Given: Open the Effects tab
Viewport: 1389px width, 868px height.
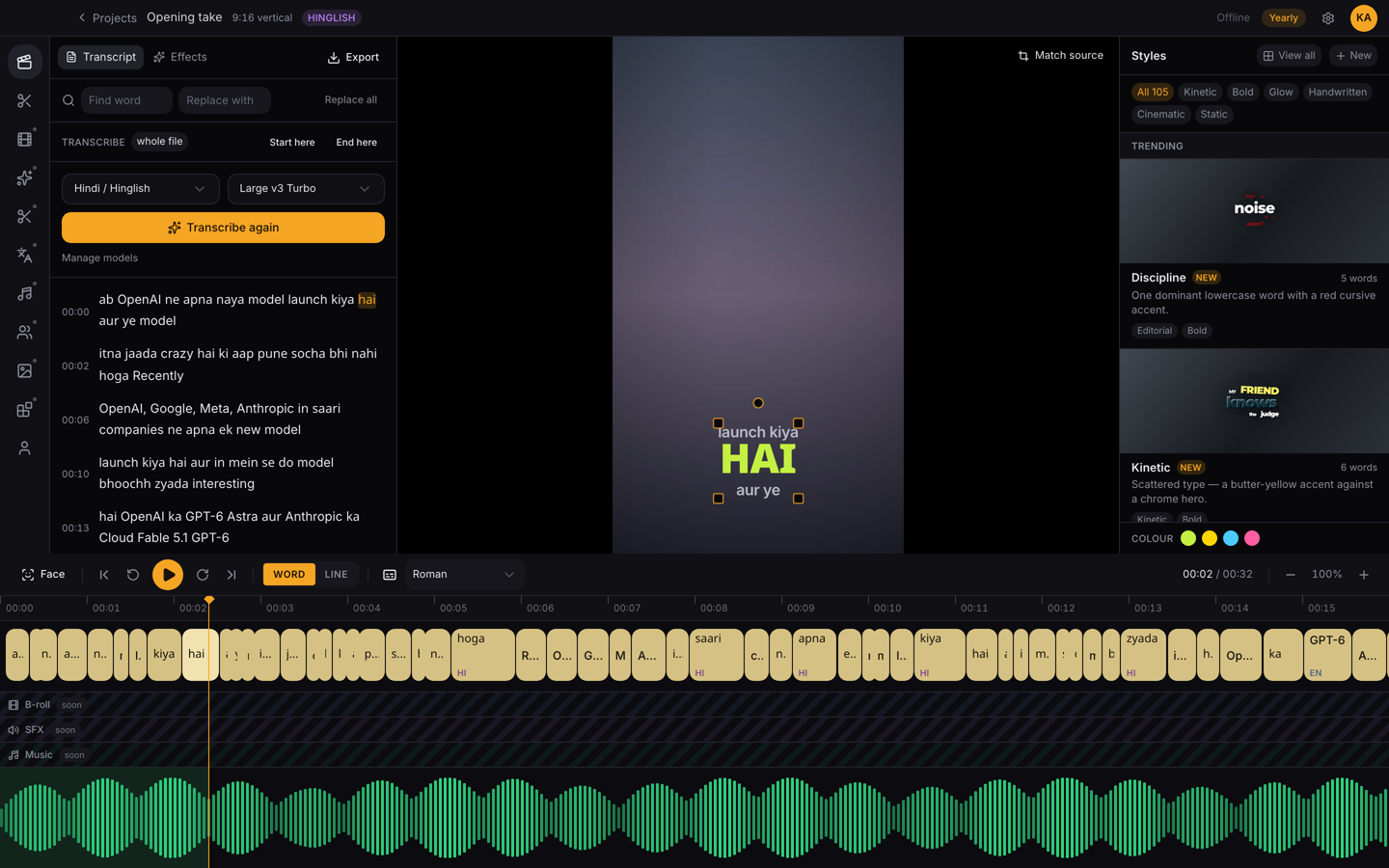Looking at the screenshot, I should pyautogui.click(x=180, y=57).
